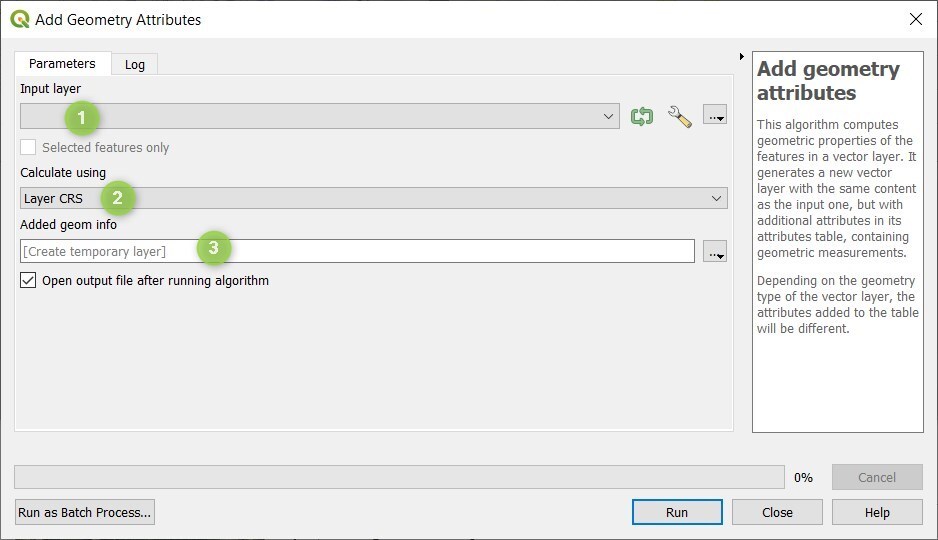Open Help for this algorithm
Screen dimensions: 938x540
click(x=877, y=512)
